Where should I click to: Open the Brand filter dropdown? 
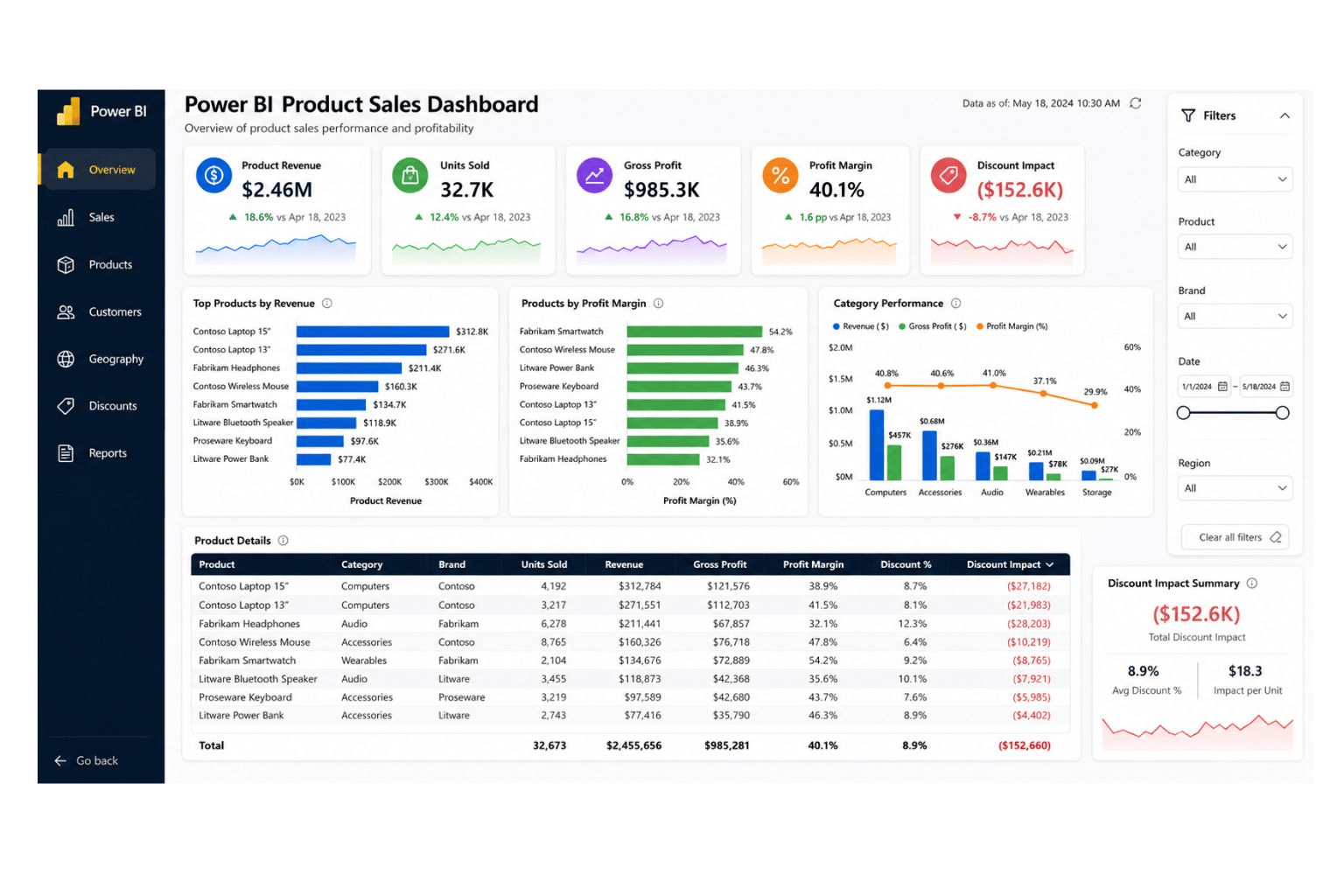(x=1235, y=316)
